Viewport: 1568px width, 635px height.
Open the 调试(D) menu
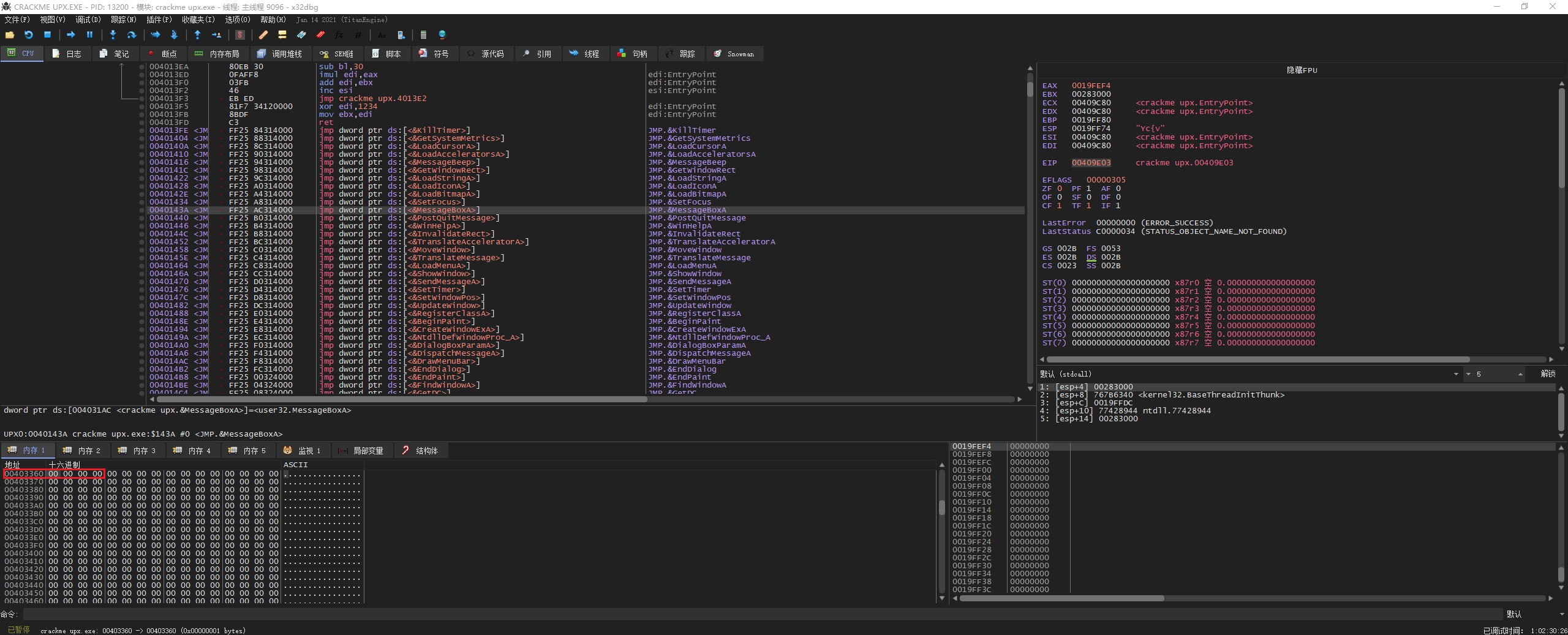tap(88, 20)
